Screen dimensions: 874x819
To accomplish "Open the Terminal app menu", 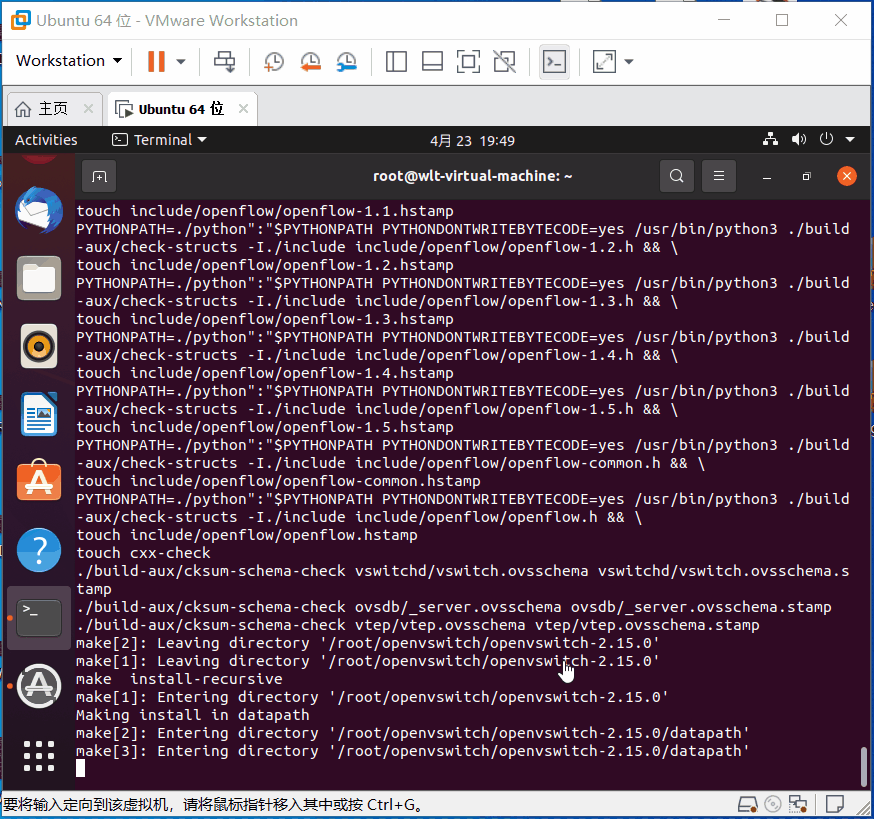I will pyautogui.click(x=159, y=140).
